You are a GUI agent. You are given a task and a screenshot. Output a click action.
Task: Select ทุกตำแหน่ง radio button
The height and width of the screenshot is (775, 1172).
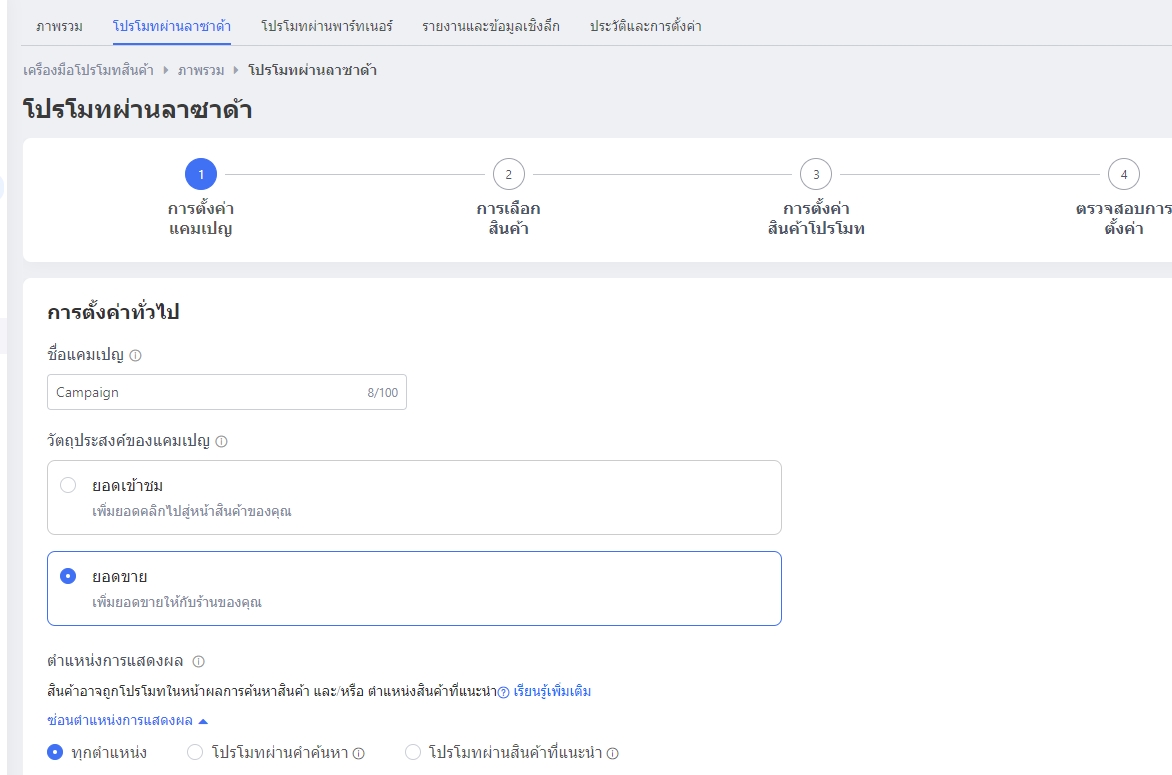click(55, 752)
